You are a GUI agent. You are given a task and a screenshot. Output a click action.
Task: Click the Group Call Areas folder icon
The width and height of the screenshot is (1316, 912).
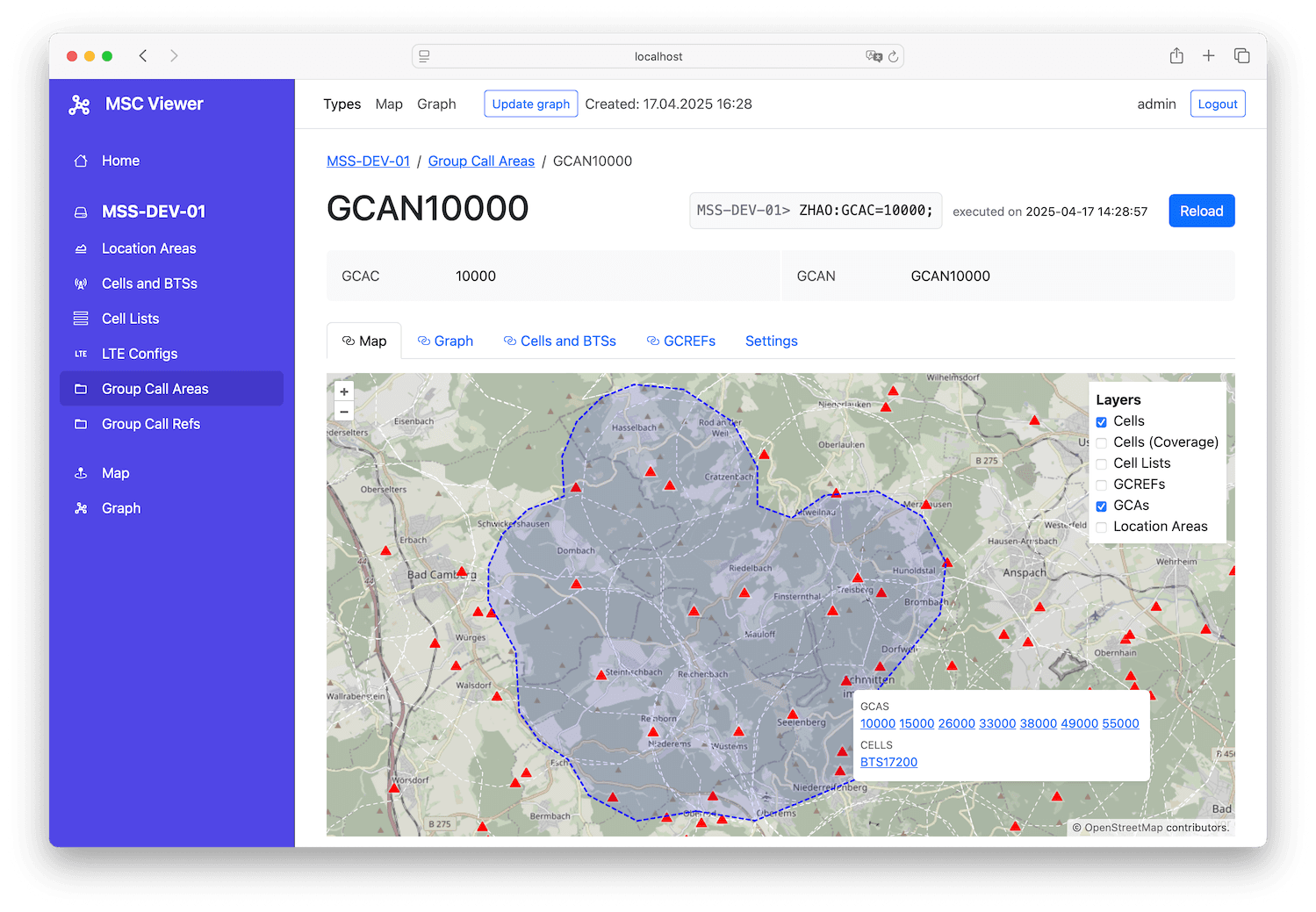[x=81, y=389]
